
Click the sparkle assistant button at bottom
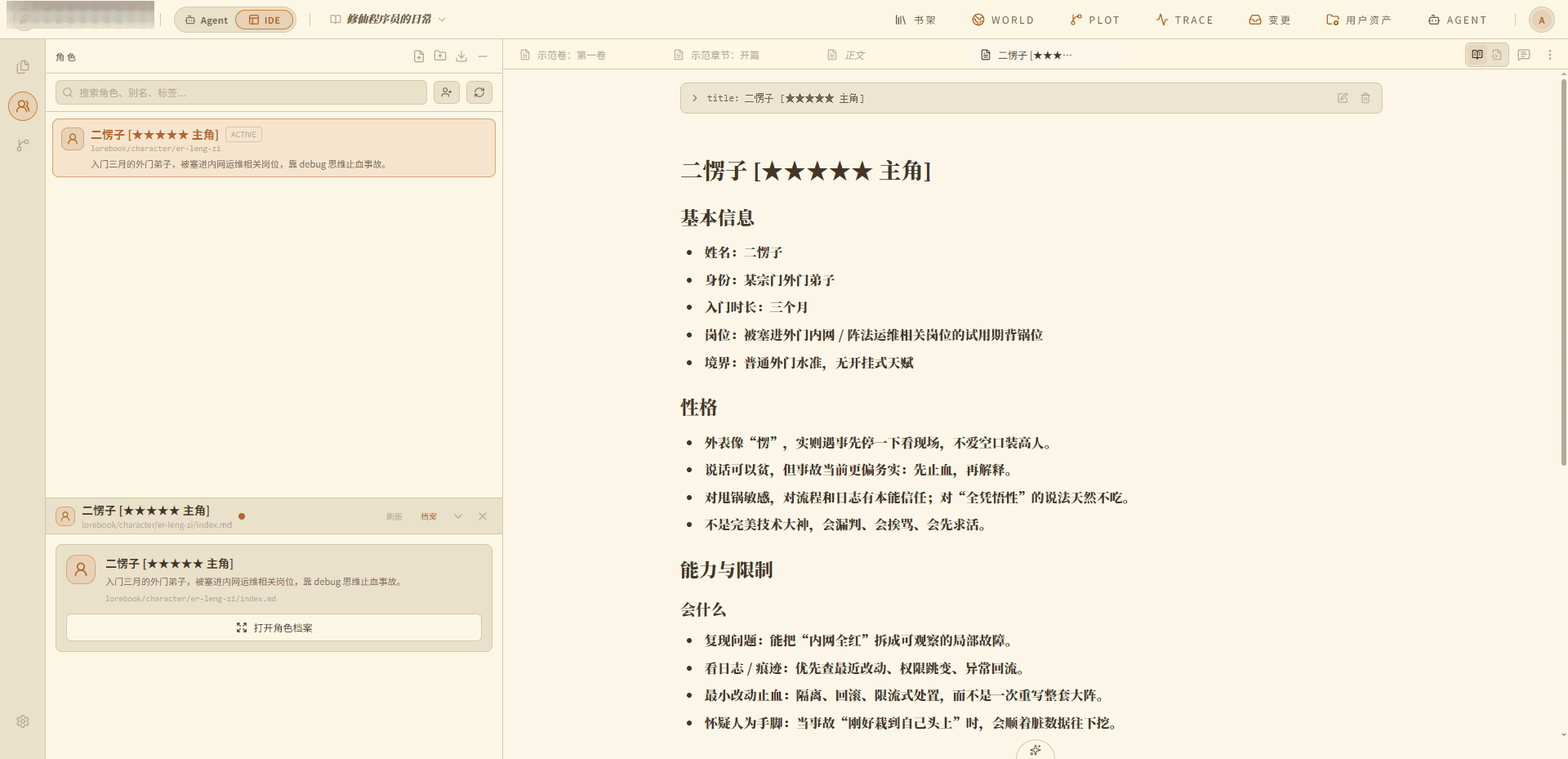tap(1036, 749)
